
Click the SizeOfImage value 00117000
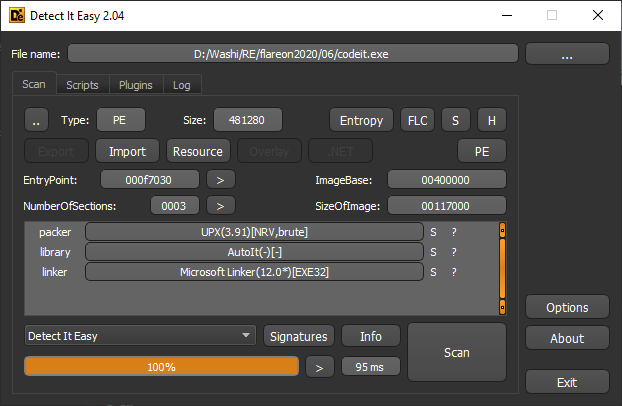447,206
